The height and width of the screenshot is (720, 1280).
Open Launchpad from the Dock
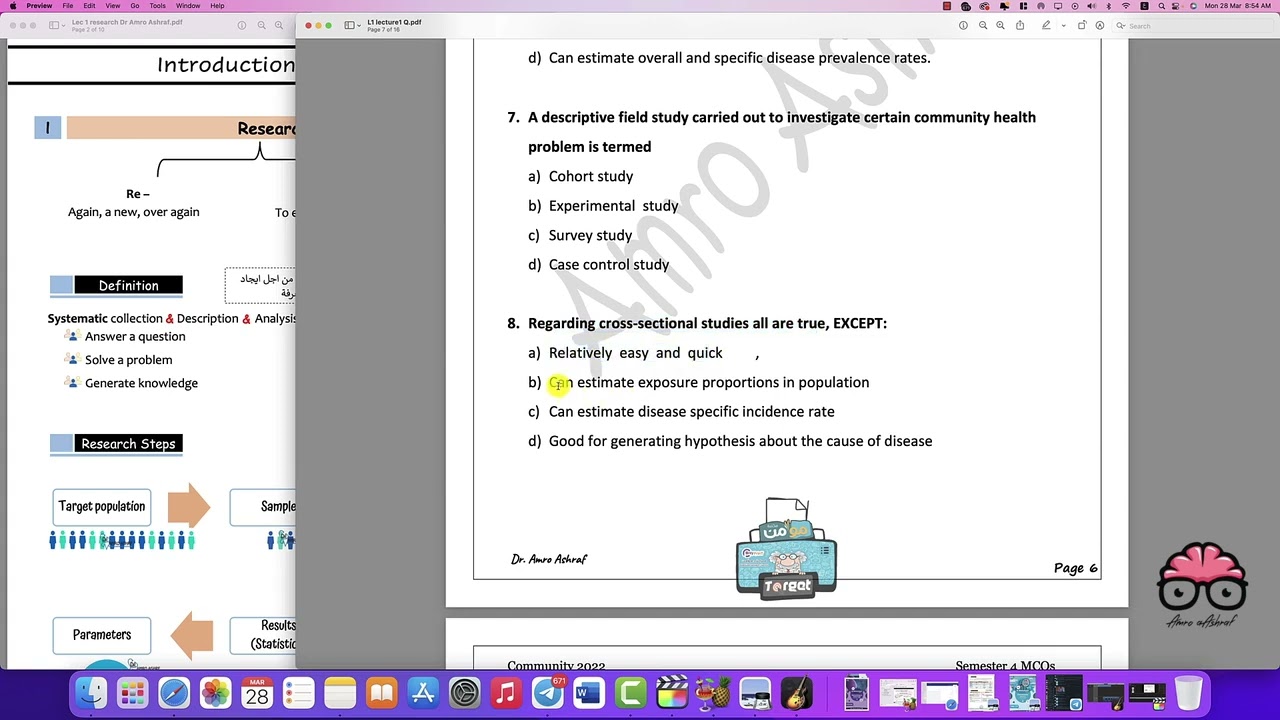click(x=133, y=692)
